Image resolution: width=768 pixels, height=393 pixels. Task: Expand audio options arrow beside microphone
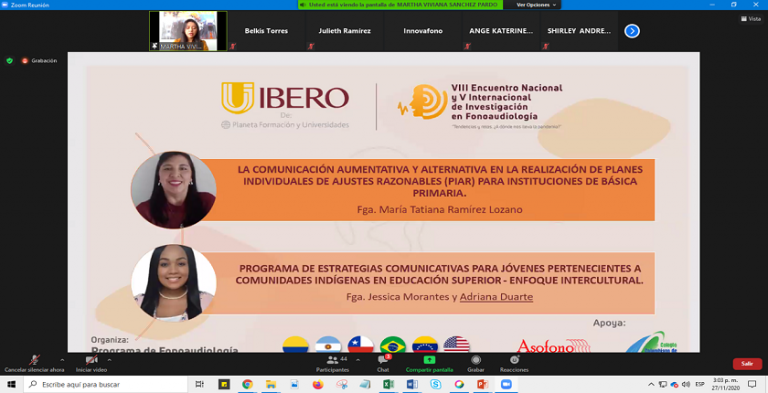click(x=62, y=360)
